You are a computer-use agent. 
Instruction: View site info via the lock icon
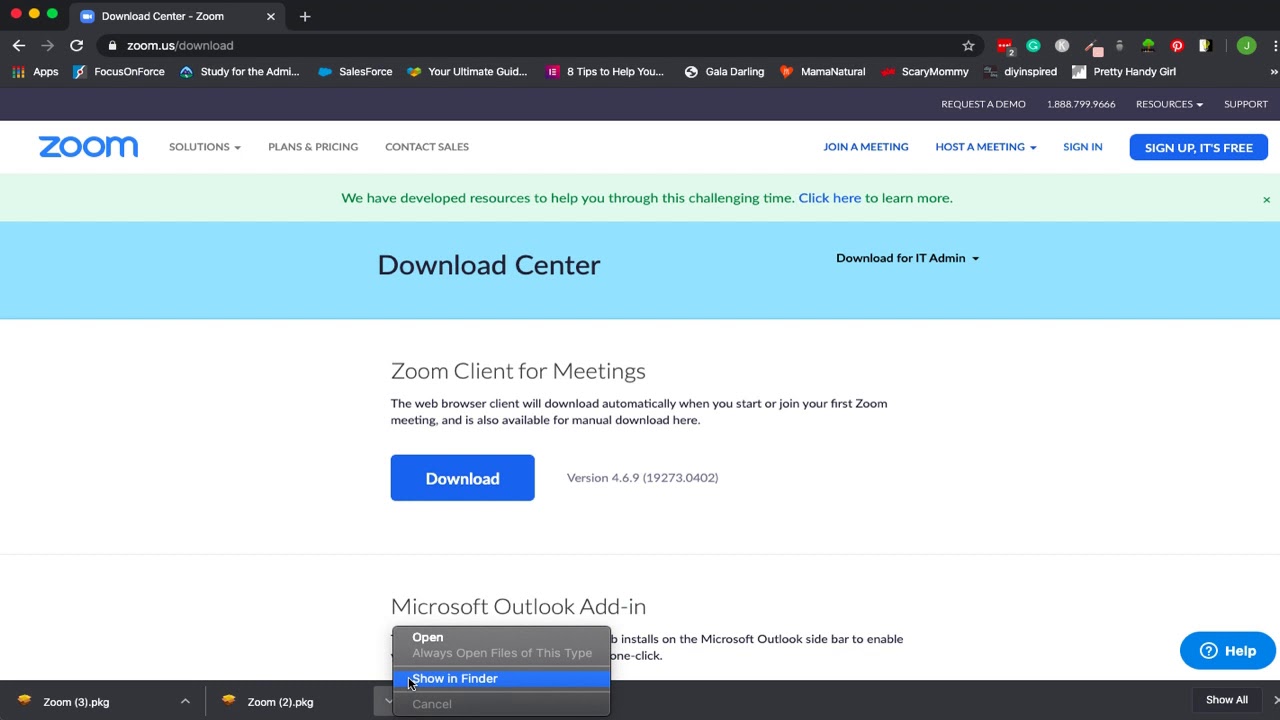tap(112, 45)
